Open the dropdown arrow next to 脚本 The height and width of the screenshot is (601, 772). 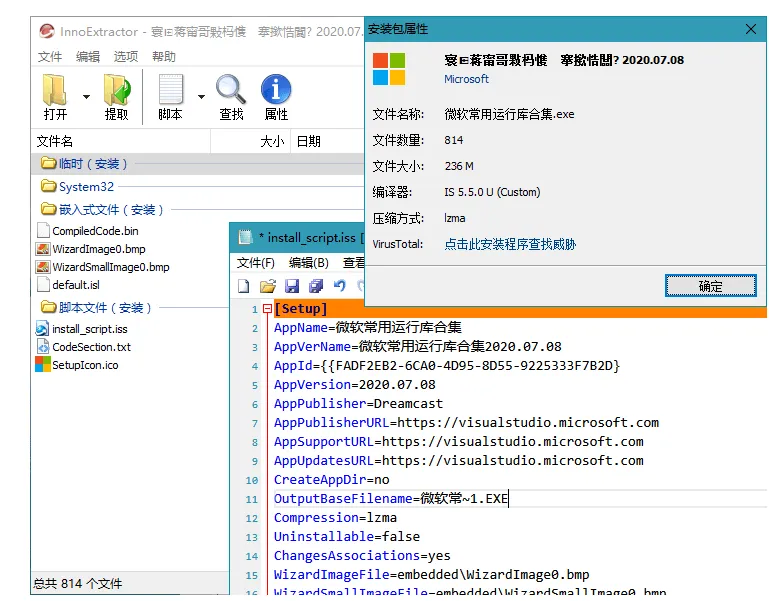(201, 96)
